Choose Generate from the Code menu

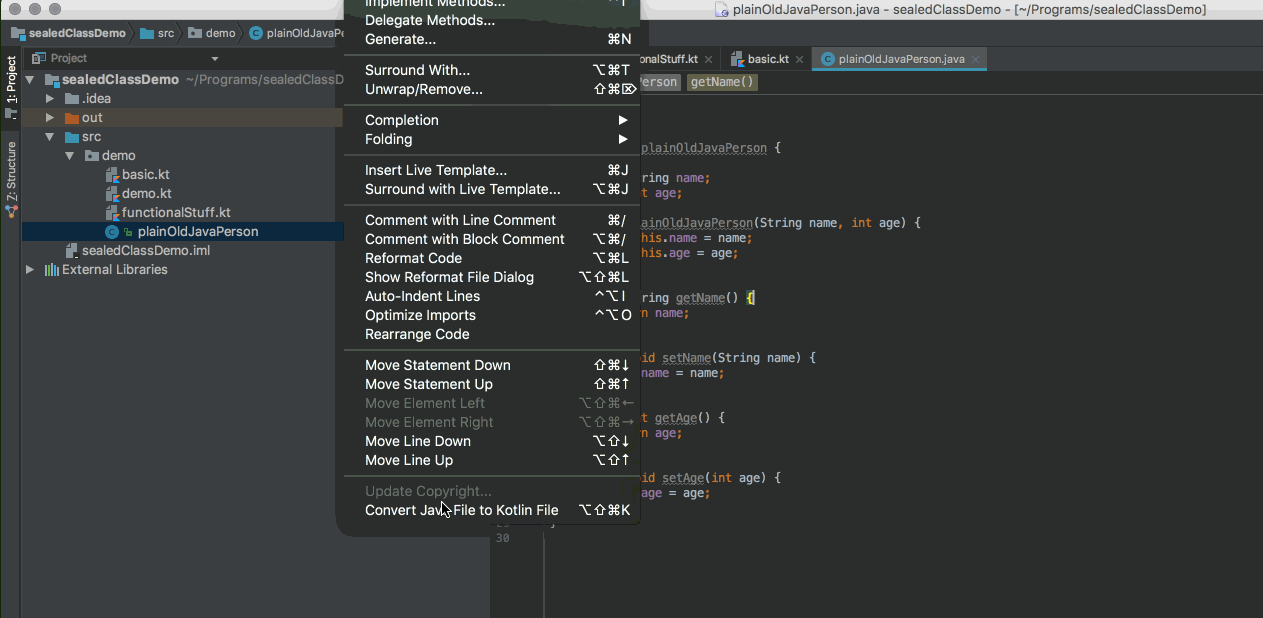(x=491, y=39)
